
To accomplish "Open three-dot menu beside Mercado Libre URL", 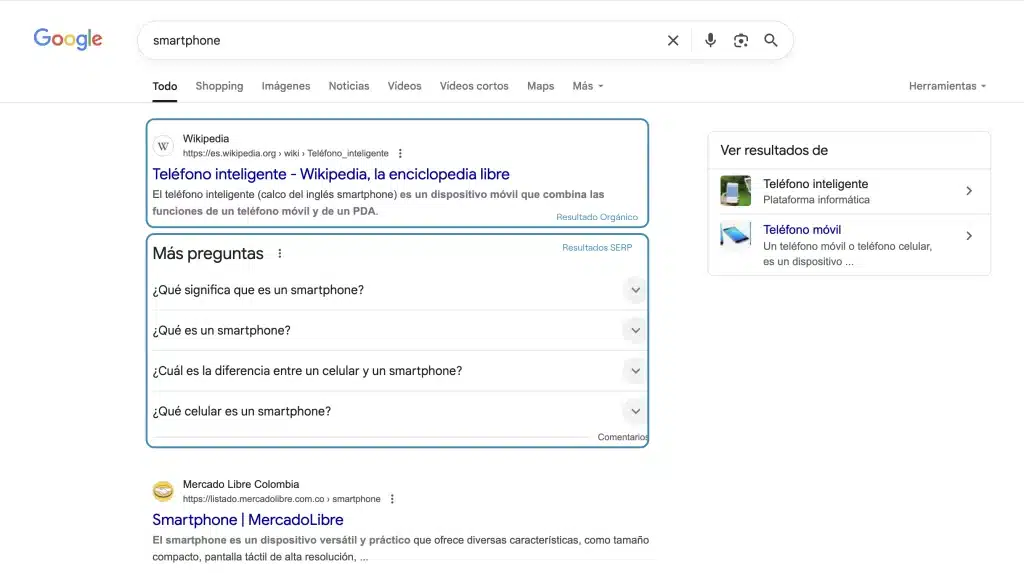I will 392,499.
